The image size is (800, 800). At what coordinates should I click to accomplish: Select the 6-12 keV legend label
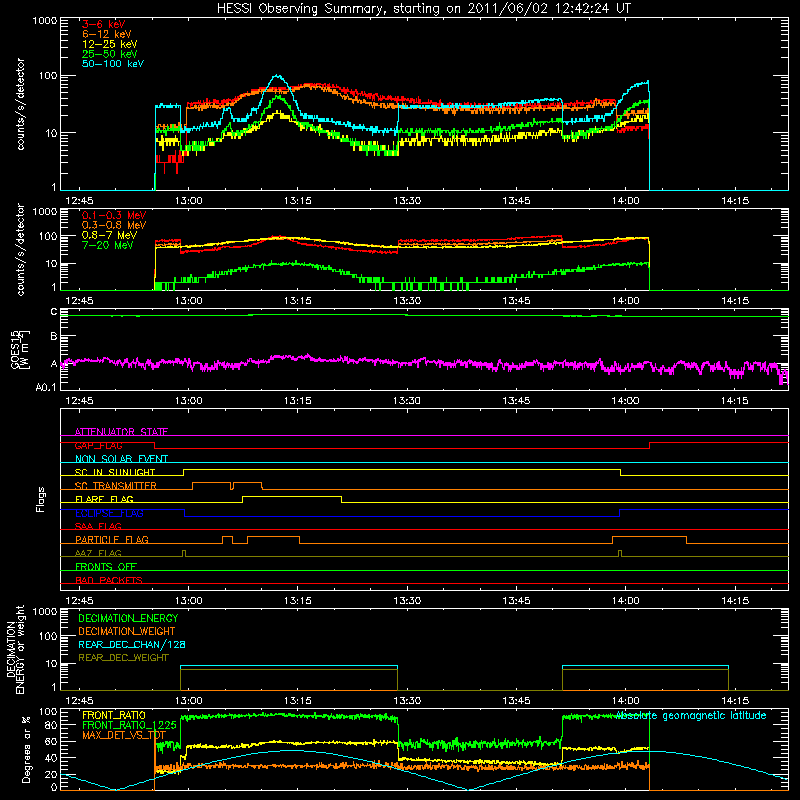pyautogui.click(x=107, y=34)
